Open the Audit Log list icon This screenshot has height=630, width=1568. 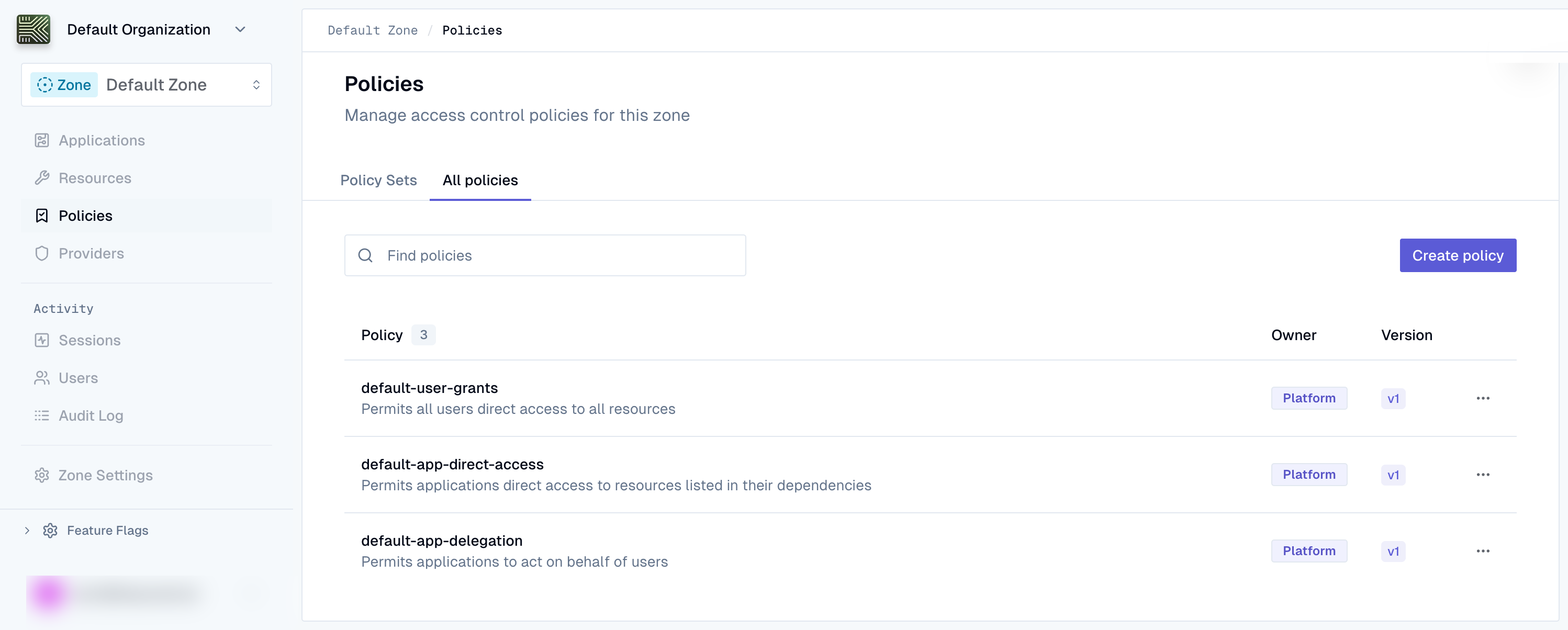click(41, 415)
